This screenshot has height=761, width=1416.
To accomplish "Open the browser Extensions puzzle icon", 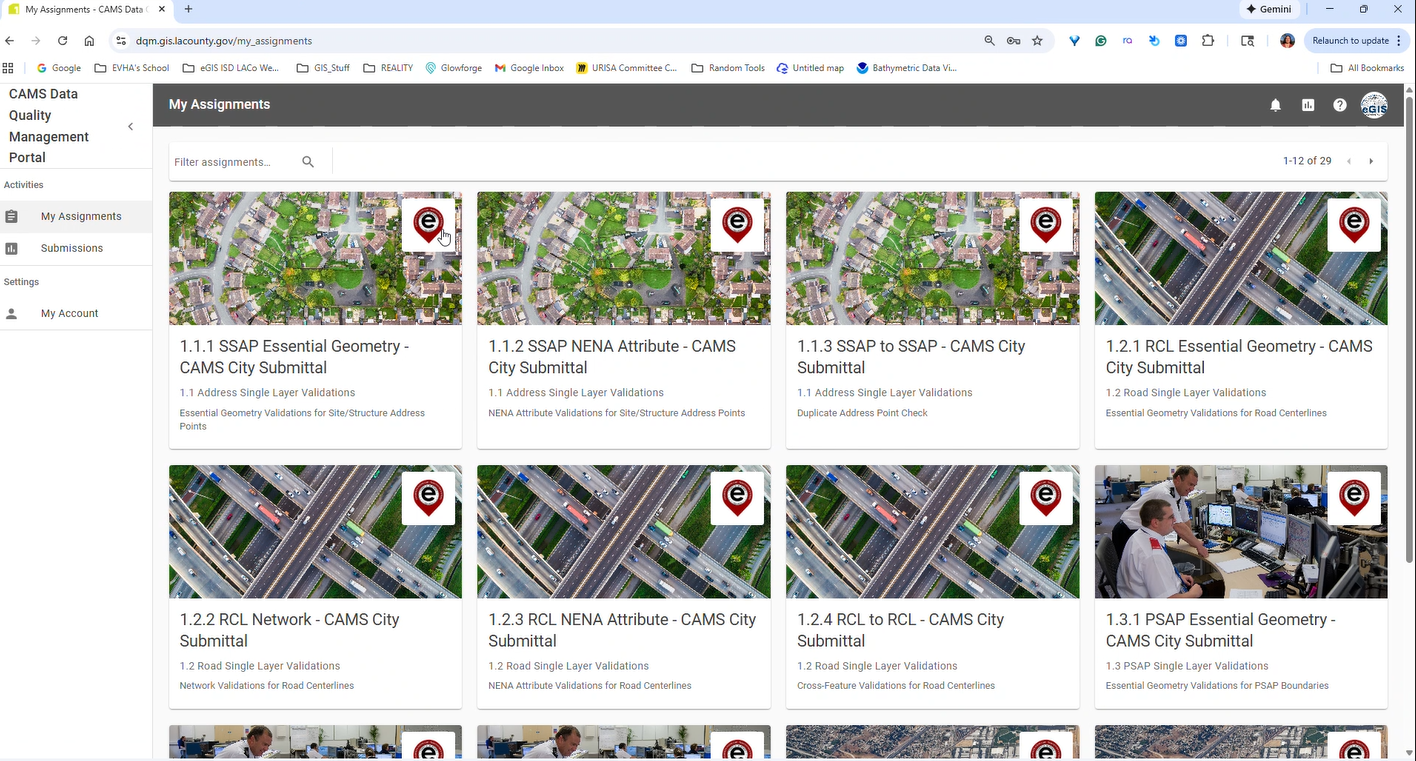I will click(x=1207, y=41).
